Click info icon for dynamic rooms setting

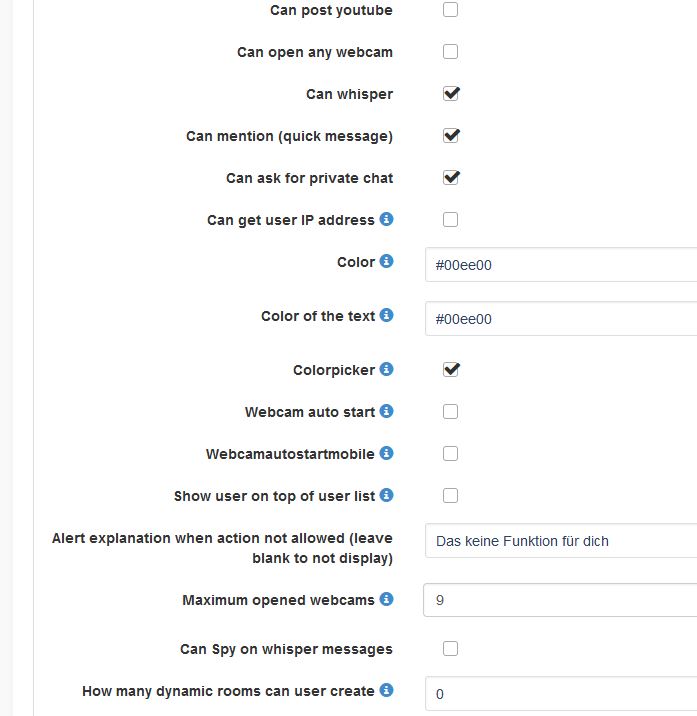pos(387,691)
